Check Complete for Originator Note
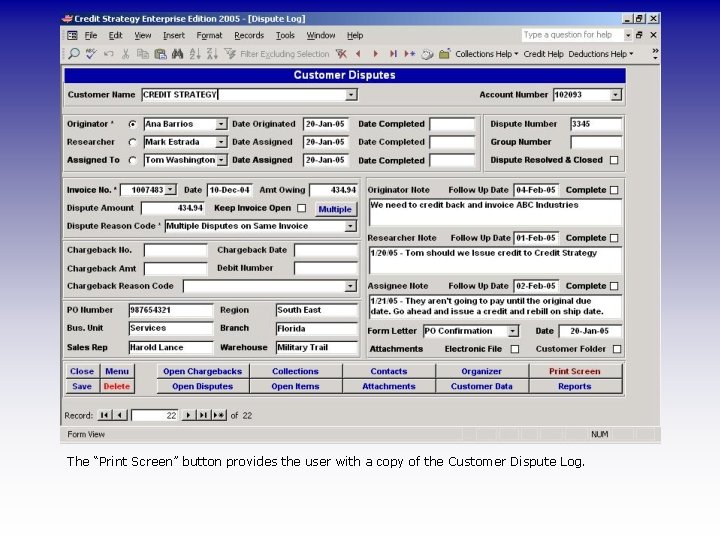The height and width of the screenshot is (540, 720). [x=614, y=190]
